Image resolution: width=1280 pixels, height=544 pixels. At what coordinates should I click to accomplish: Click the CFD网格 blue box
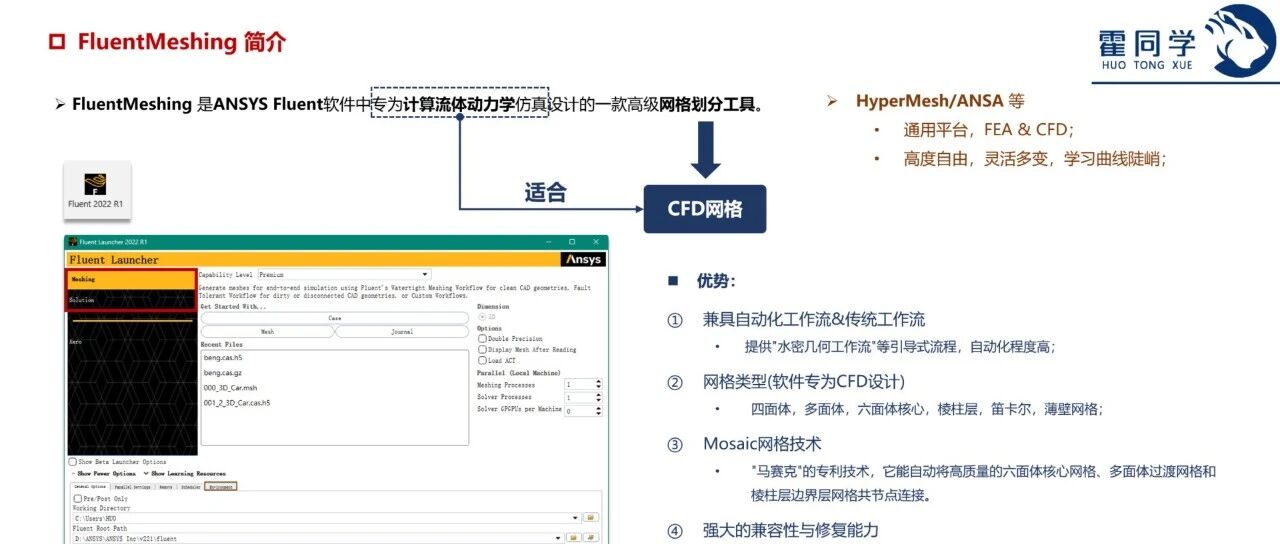point(705,209)
